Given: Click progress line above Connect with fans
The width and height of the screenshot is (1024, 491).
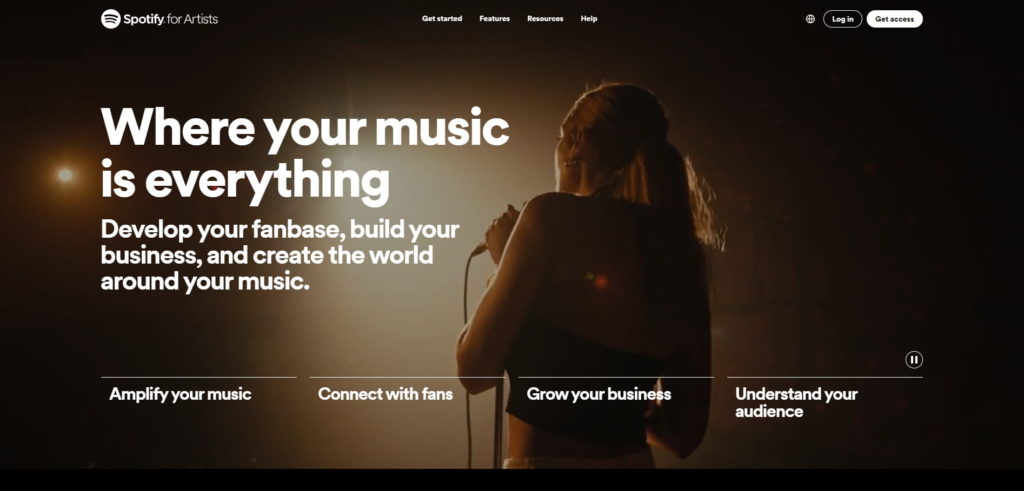Looking at the screenshot, I should tap(407, 377).
